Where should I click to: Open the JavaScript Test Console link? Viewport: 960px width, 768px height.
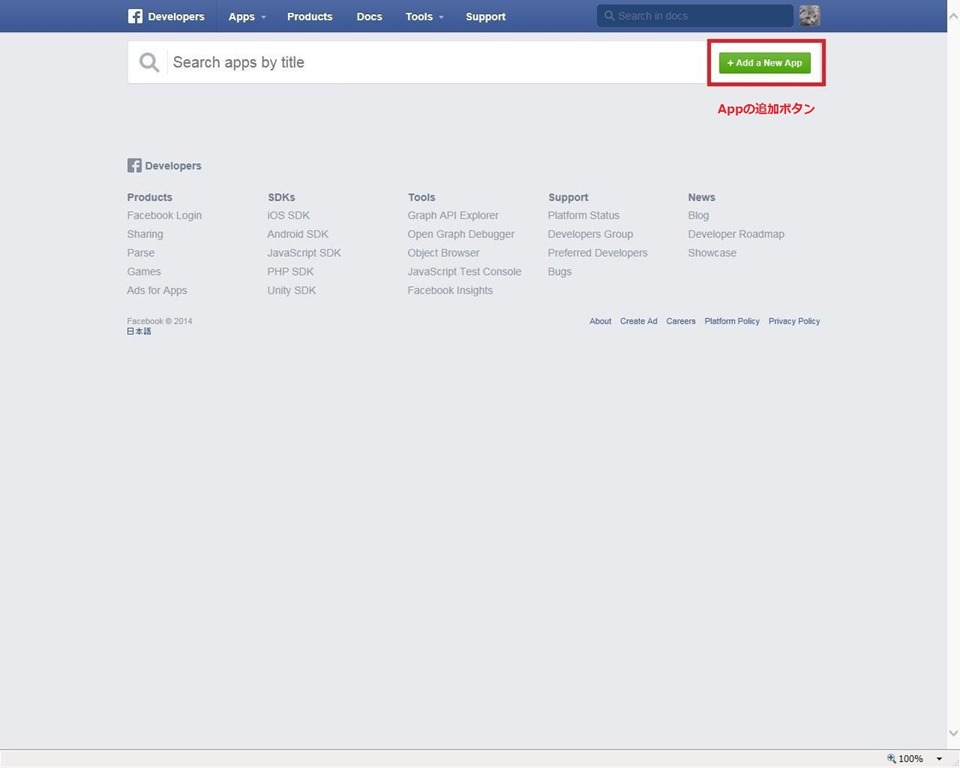465,271
